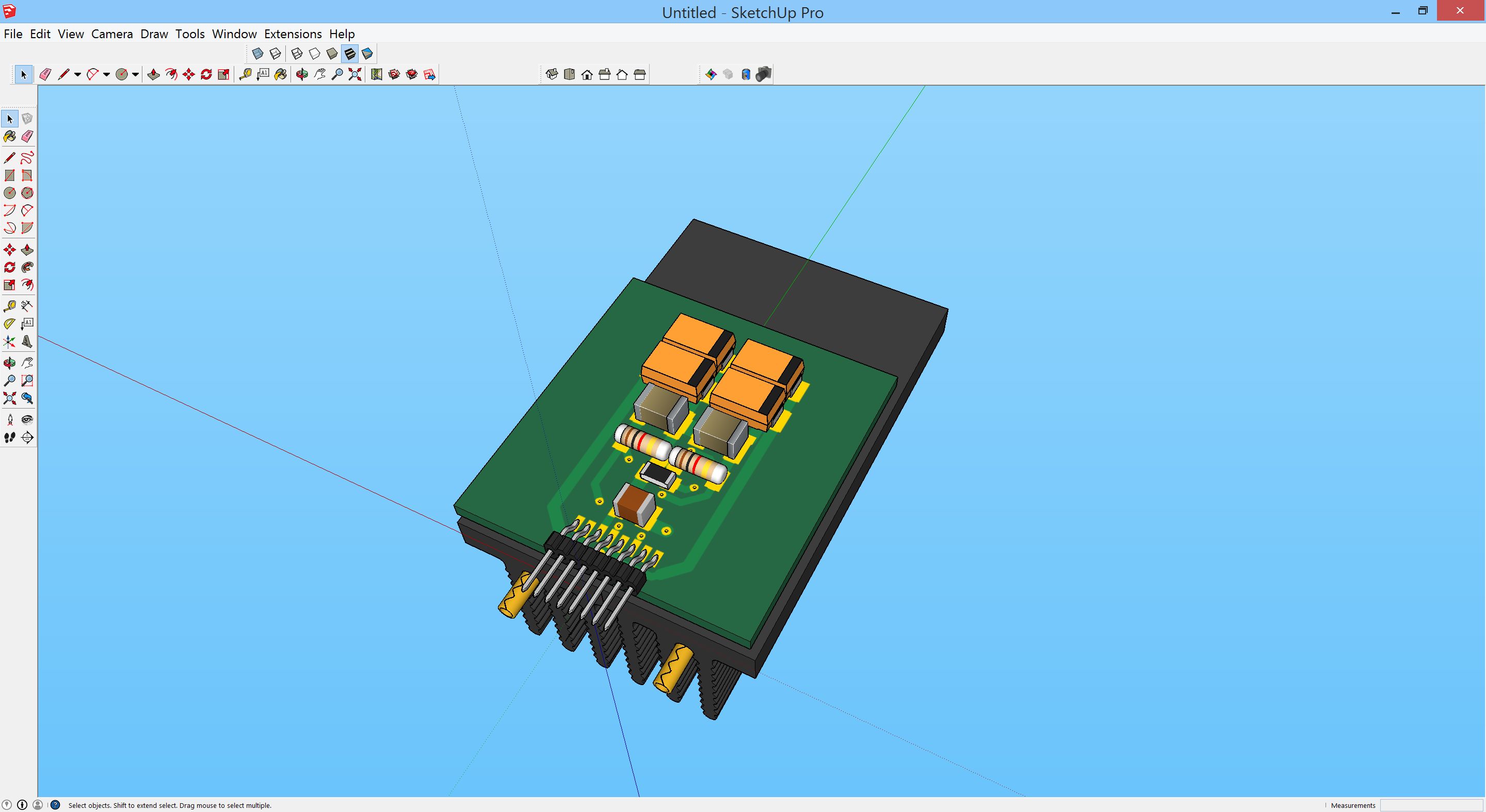Click the user sign-in status icon
The image size is (1486, 812).
(38, 805)
